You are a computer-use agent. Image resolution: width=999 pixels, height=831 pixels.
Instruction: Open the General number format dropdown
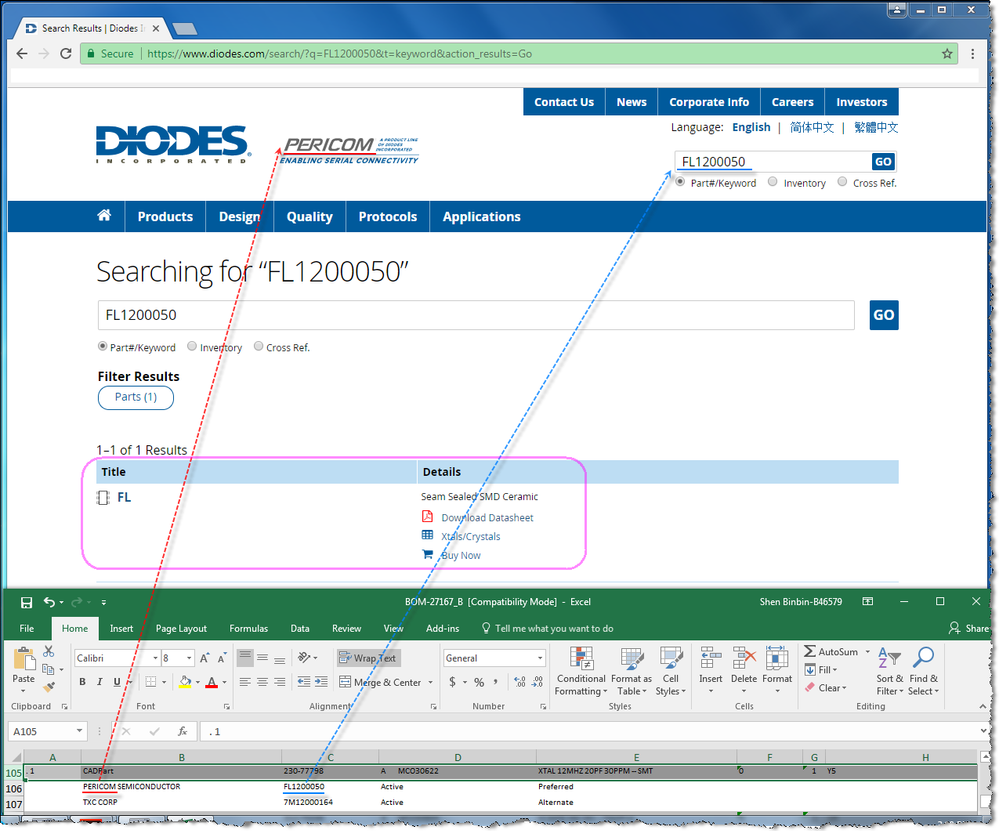click(x=540, y=658)
